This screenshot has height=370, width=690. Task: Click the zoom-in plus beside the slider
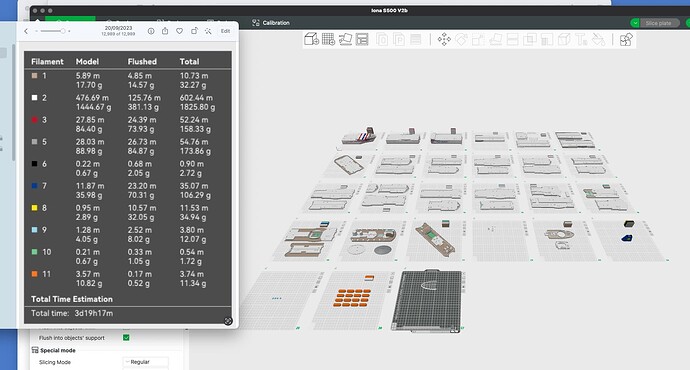[x=69, y=31]
